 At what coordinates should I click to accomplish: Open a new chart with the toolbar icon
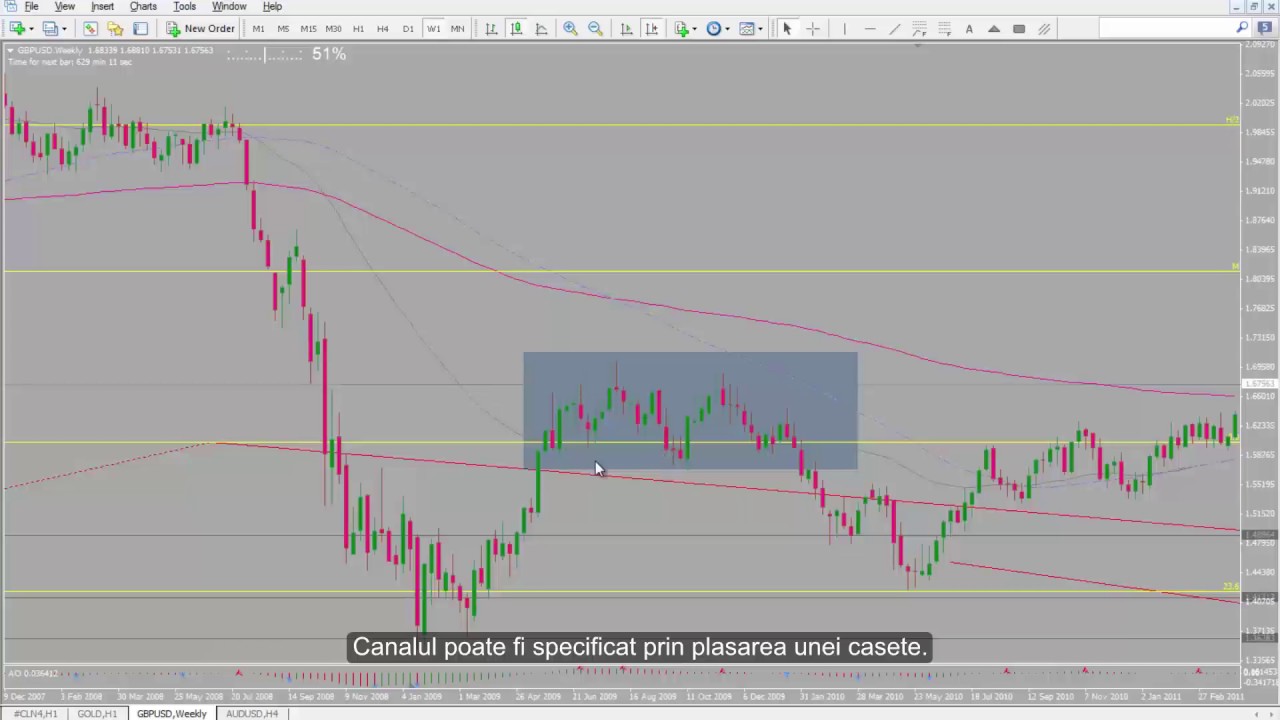pos(16,29)
